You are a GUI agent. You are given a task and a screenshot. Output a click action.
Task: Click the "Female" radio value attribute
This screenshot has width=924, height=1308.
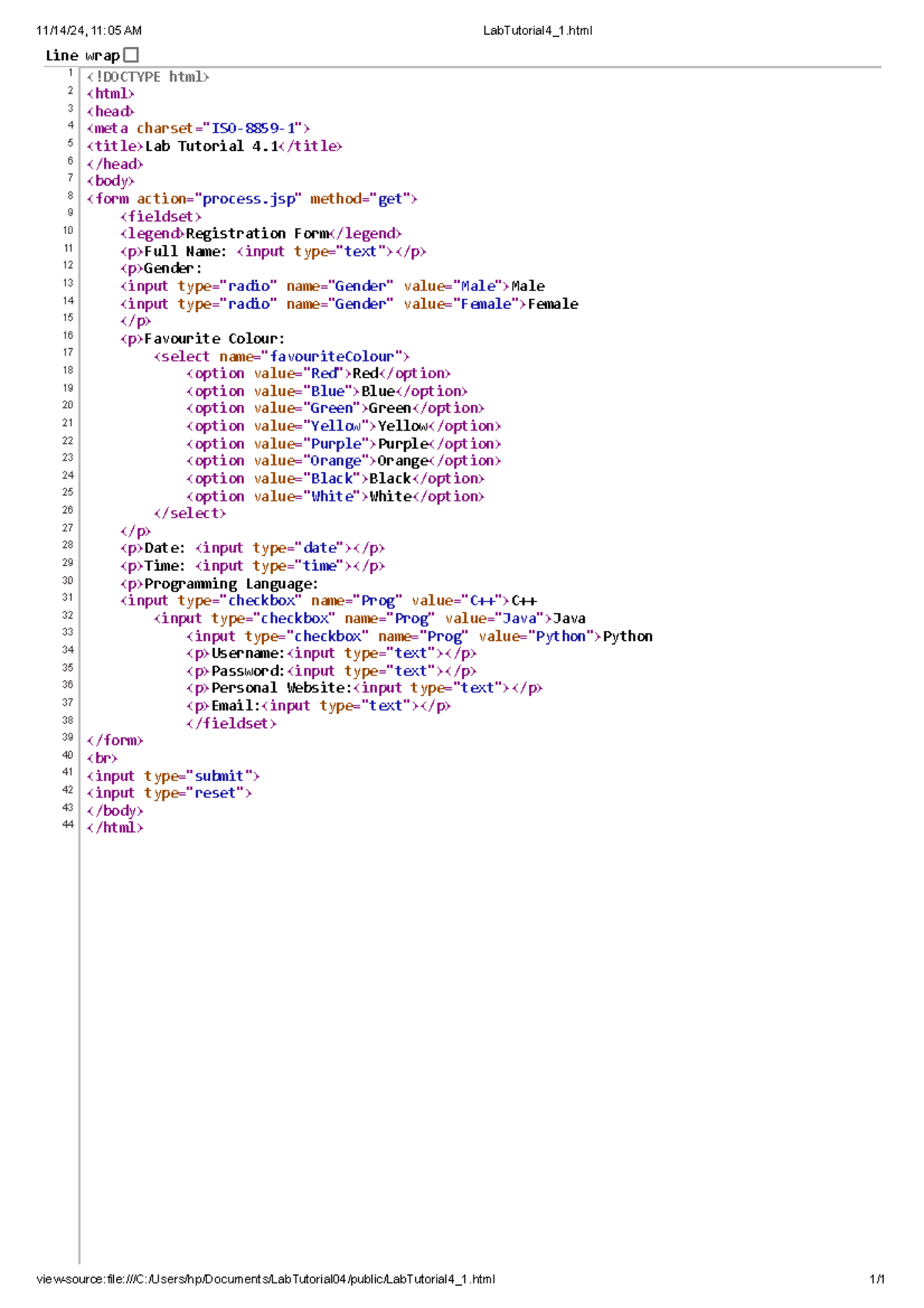point(486,304)
